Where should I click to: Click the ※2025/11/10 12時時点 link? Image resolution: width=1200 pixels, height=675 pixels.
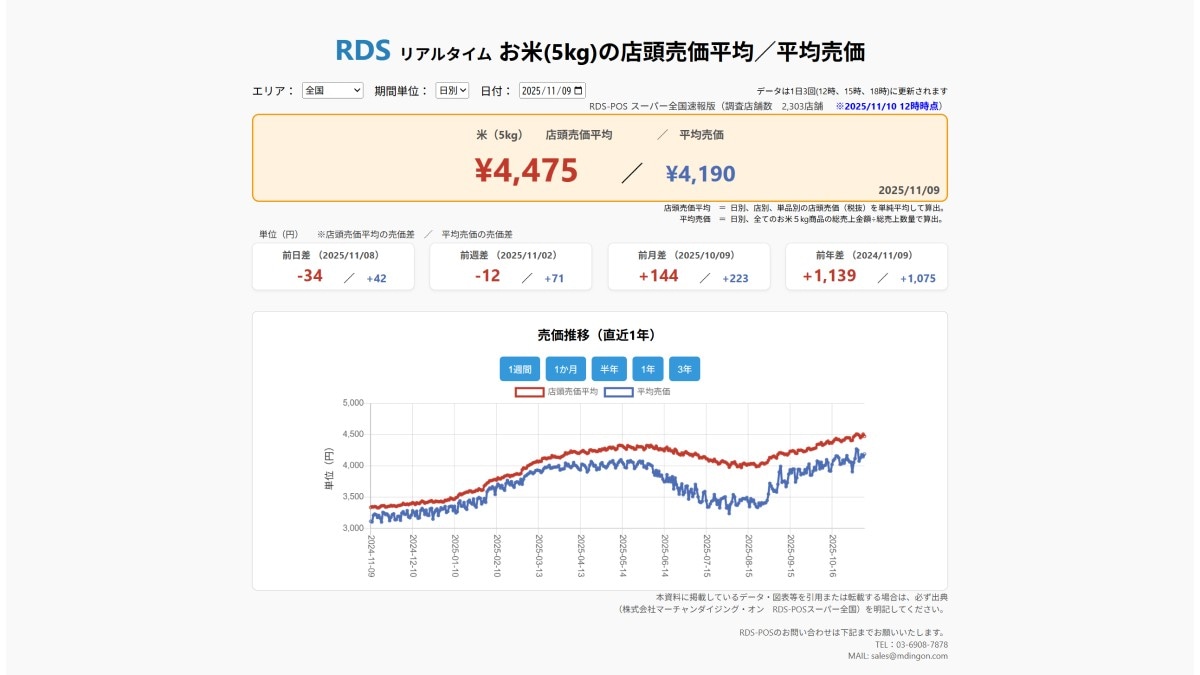[x=888, y=101]
